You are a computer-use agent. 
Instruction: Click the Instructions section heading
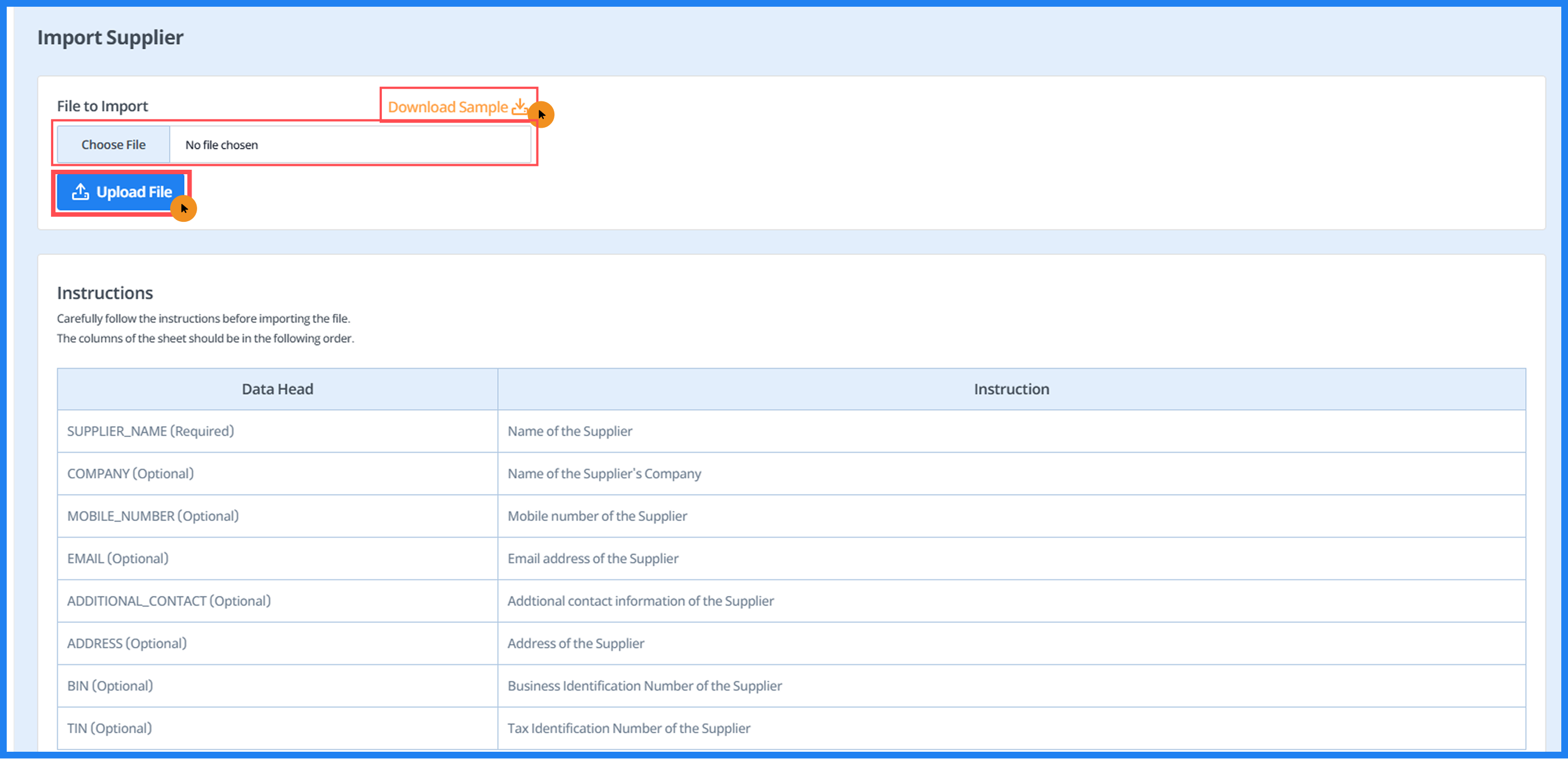click(x=105, y=293)
